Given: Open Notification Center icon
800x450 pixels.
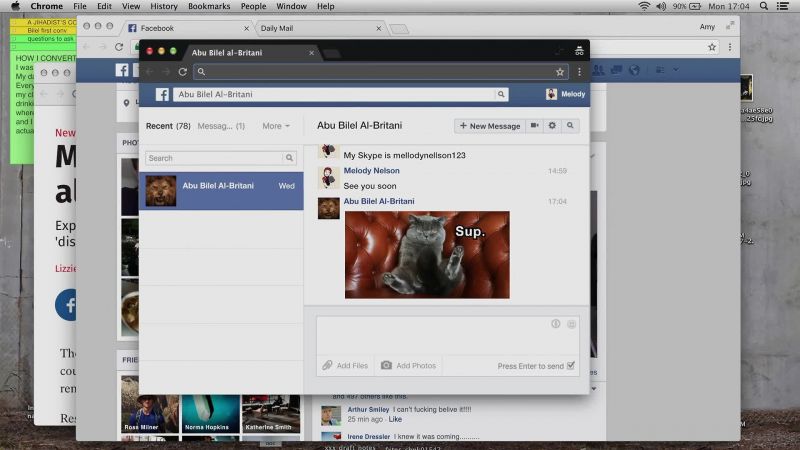Looking at the screenshot, I should (x=783, y=6).
